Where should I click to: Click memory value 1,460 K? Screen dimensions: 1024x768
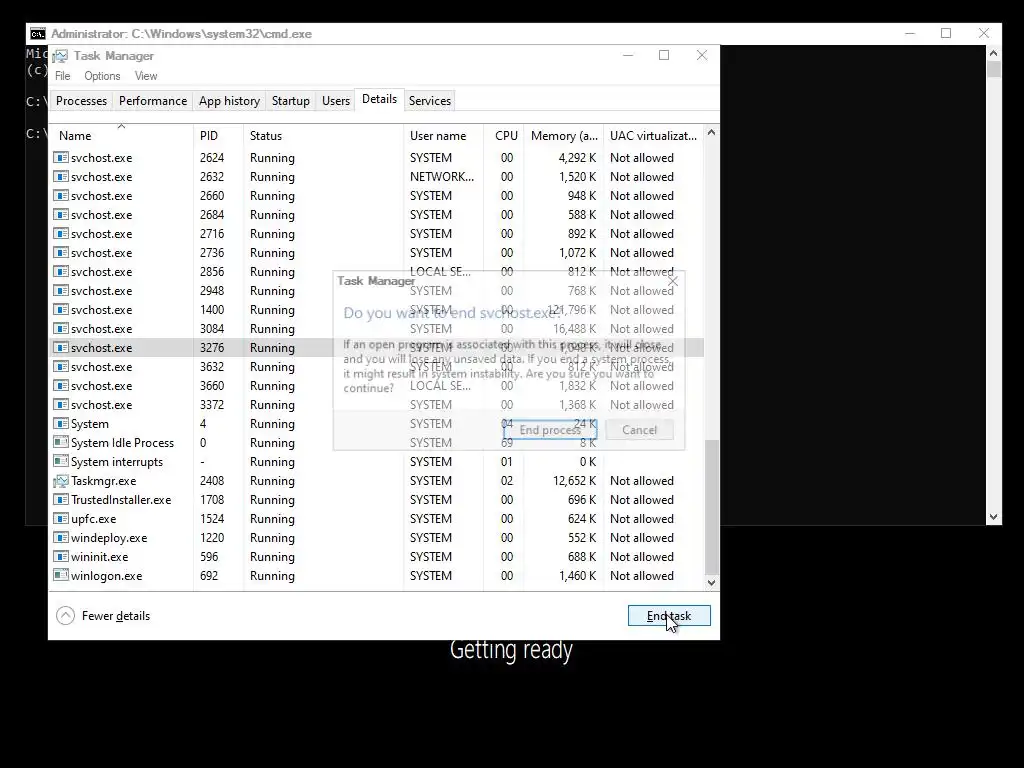(x=577, y=575)
